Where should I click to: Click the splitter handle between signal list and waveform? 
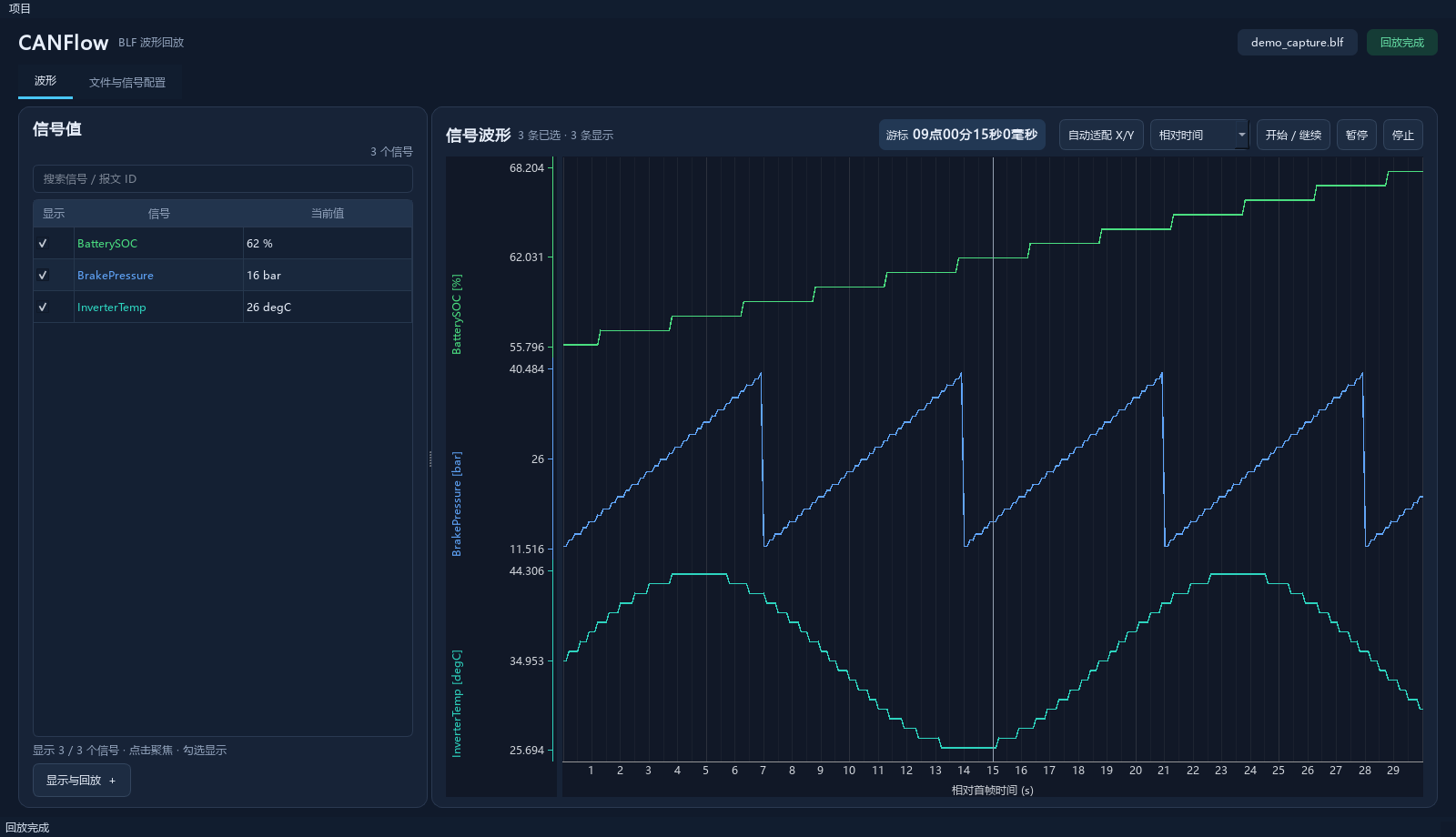click(x=430, y=459)
